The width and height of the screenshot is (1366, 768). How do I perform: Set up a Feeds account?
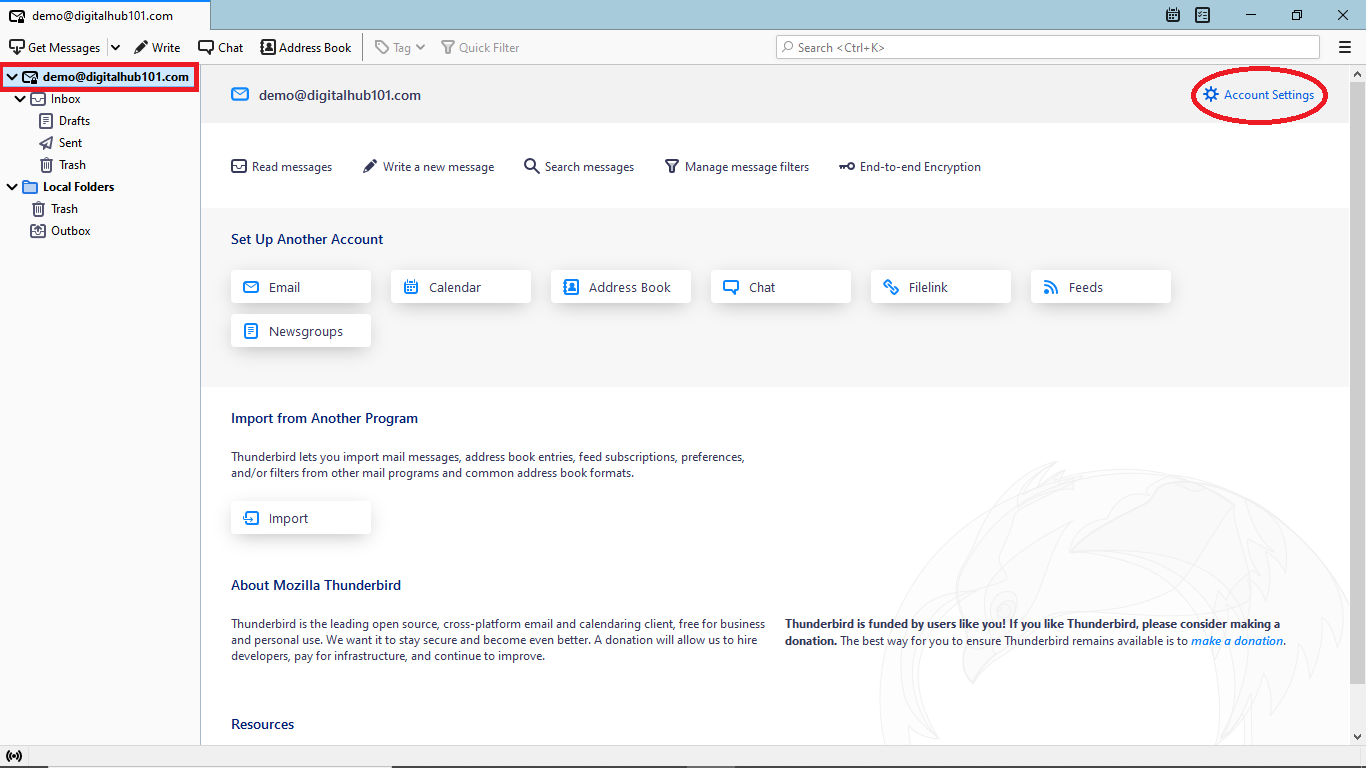tap(1101, 287)
